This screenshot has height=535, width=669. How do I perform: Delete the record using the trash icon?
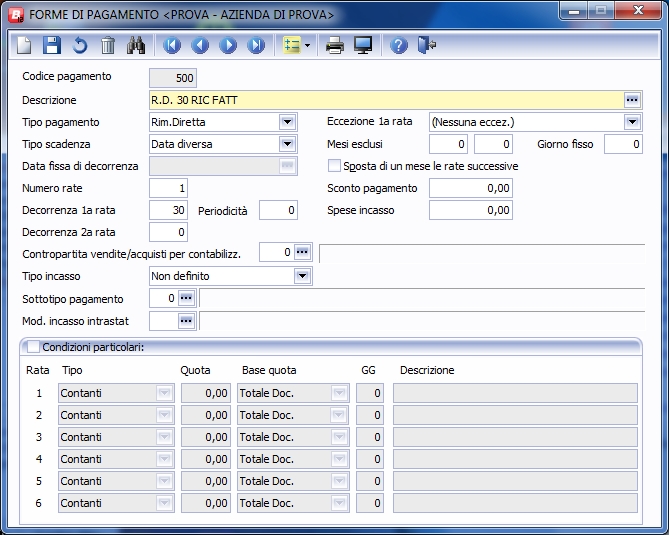tap(108, 45)
